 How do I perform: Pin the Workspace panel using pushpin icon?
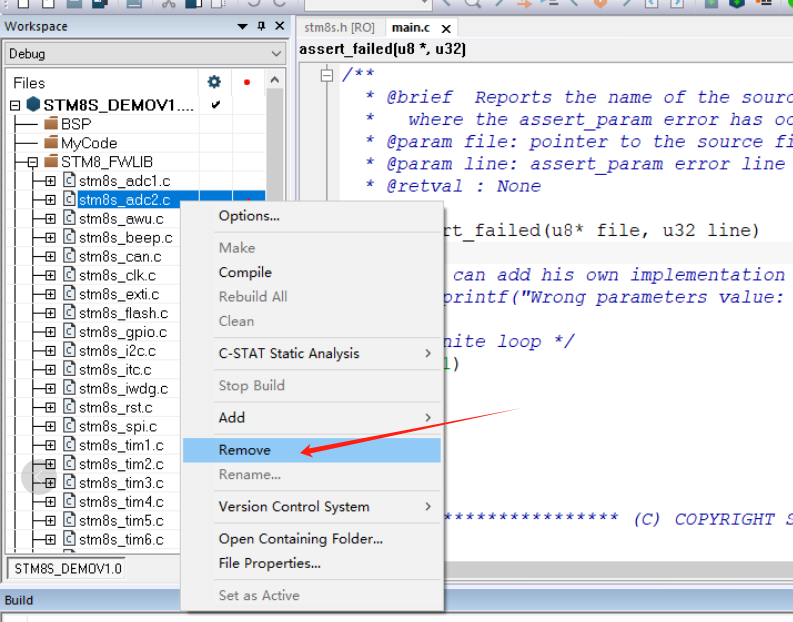(x=261, y=26)
